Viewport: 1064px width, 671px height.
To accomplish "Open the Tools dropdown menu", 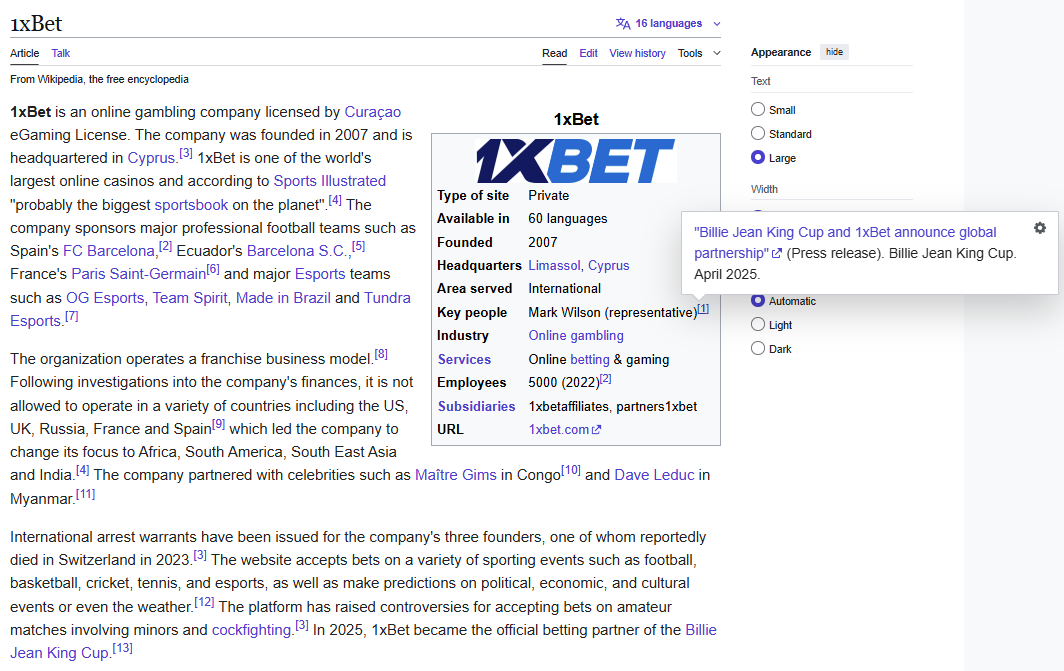I will [699, 53].
